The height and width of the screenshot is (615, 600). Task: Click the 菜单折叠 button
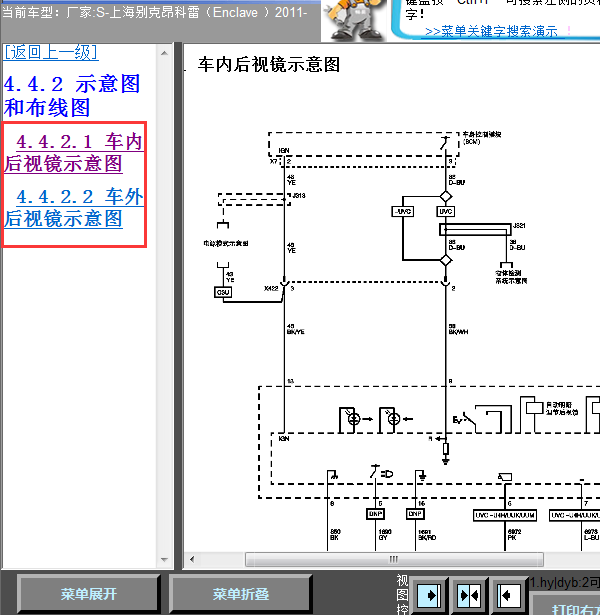point(241,594)
